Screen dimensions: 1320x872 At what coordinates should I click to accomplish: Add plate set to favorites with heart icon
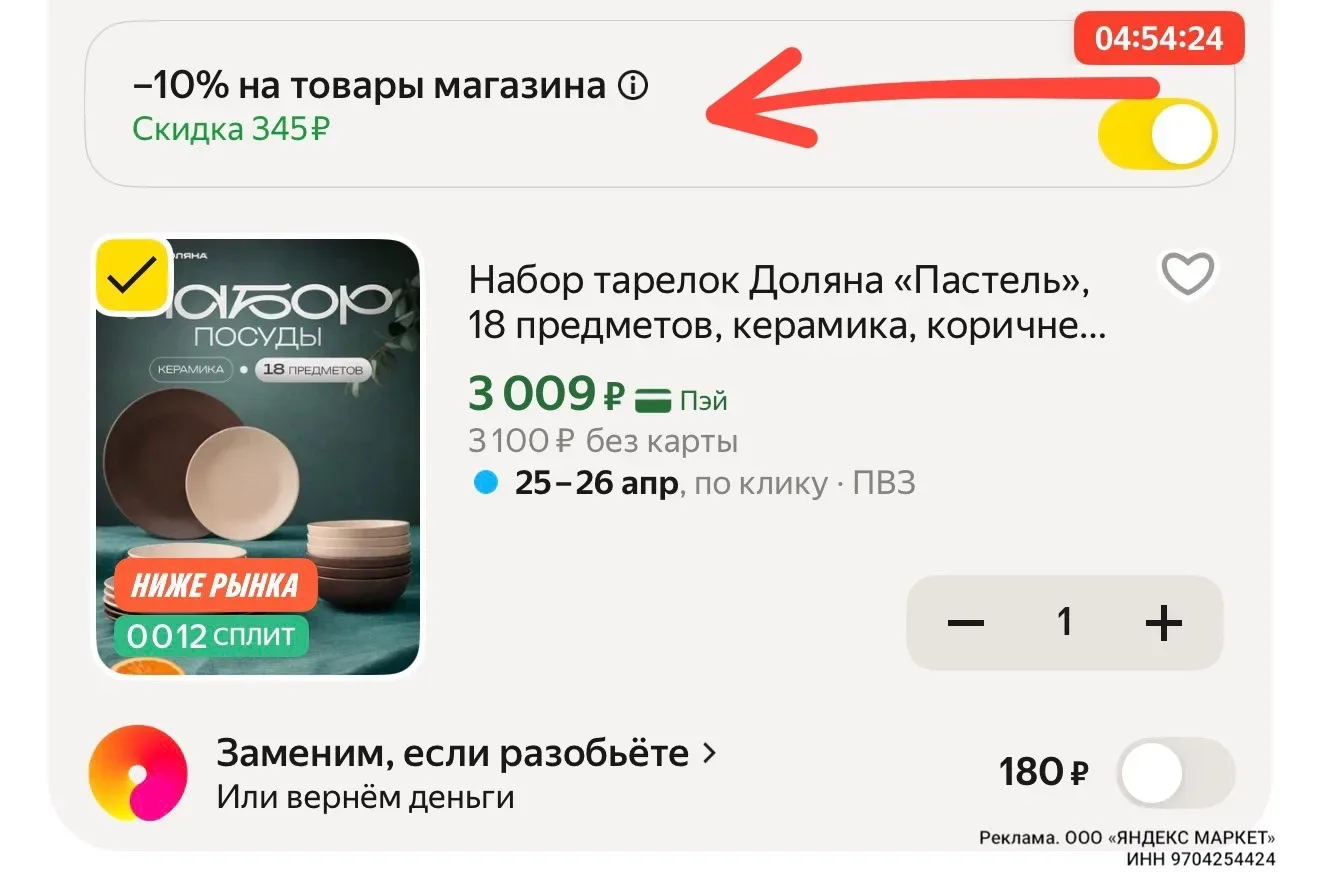pos(1187,273)
